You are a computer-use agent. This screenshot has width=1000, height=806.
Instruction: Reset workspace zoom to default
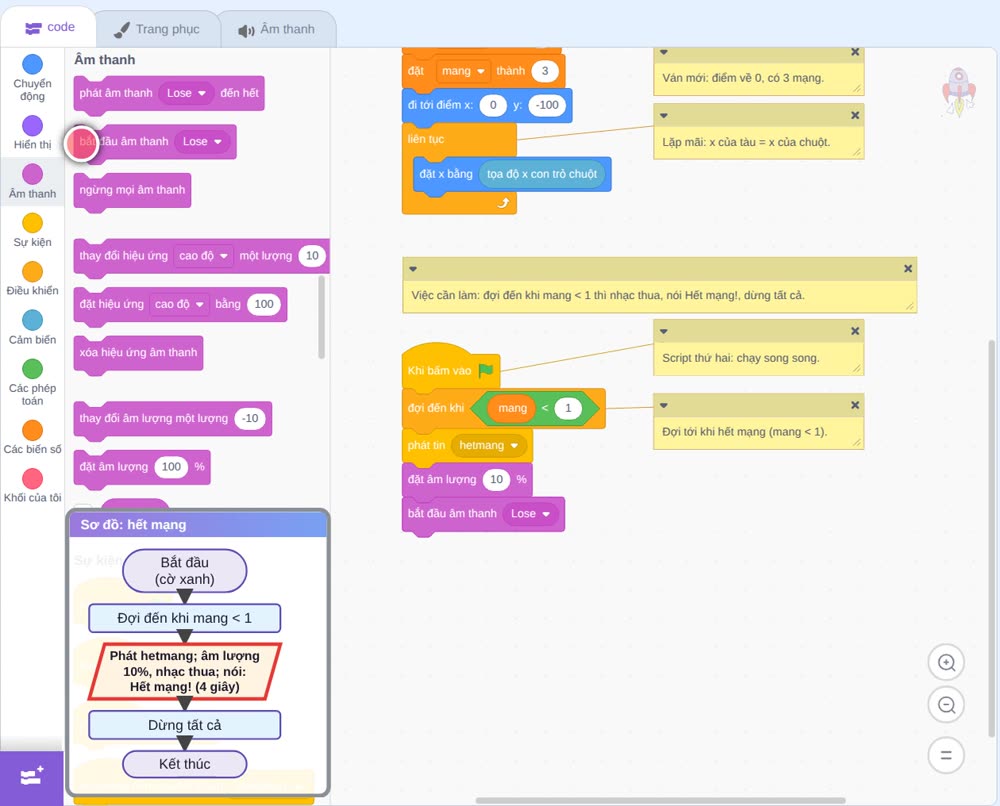click(x=946, y=756)
